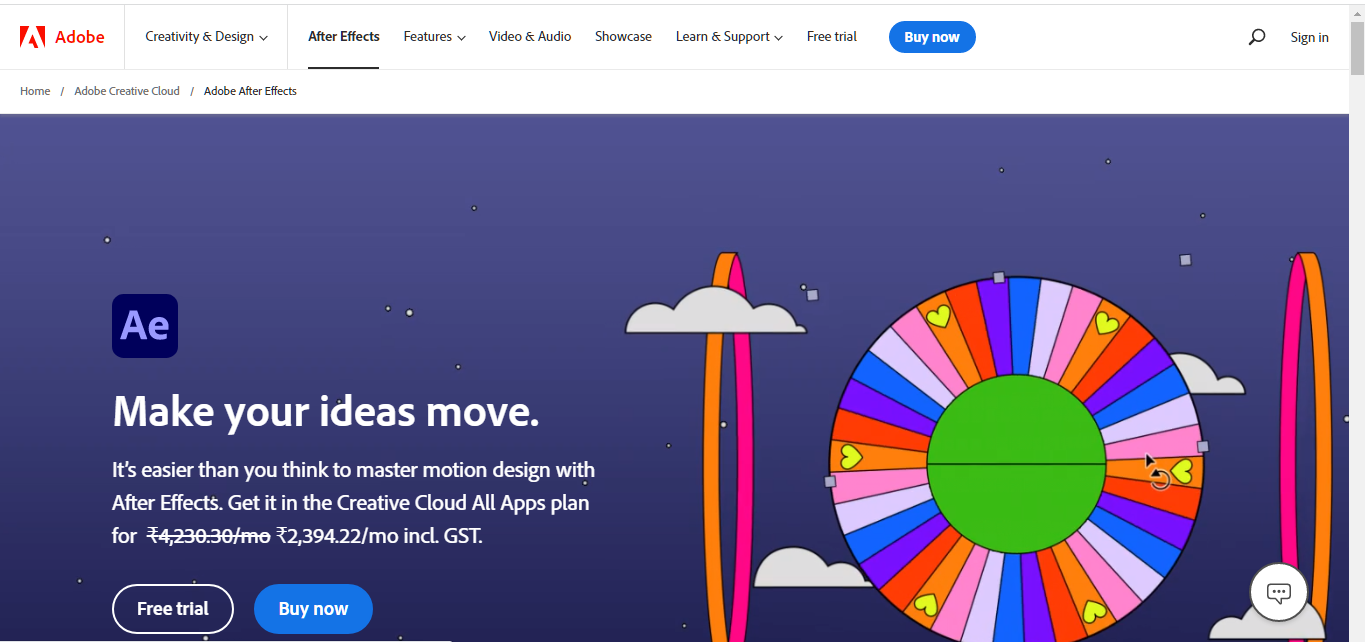Click the cloud left of the wheel
Viewport: 1365px width, 642px height.
point(714,314)
